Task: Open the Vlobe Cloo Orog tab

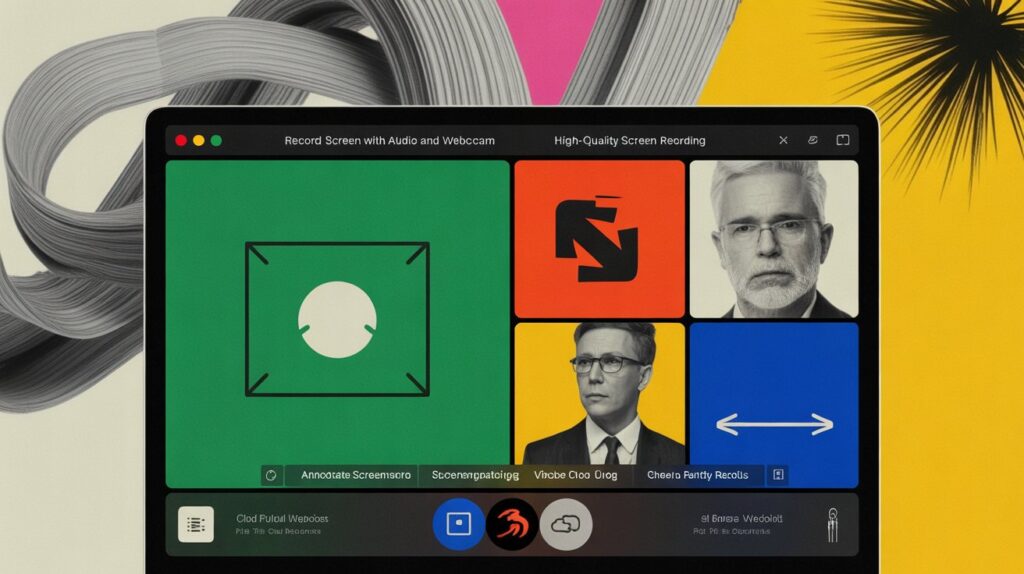Action: [575, 475]
